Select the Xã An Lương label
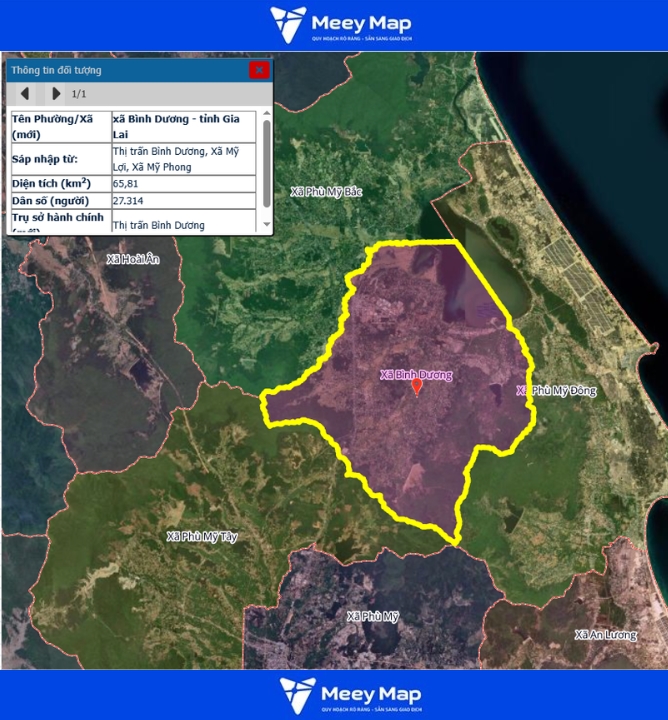This screenshot has height=720, width=668. click(605, 634)
